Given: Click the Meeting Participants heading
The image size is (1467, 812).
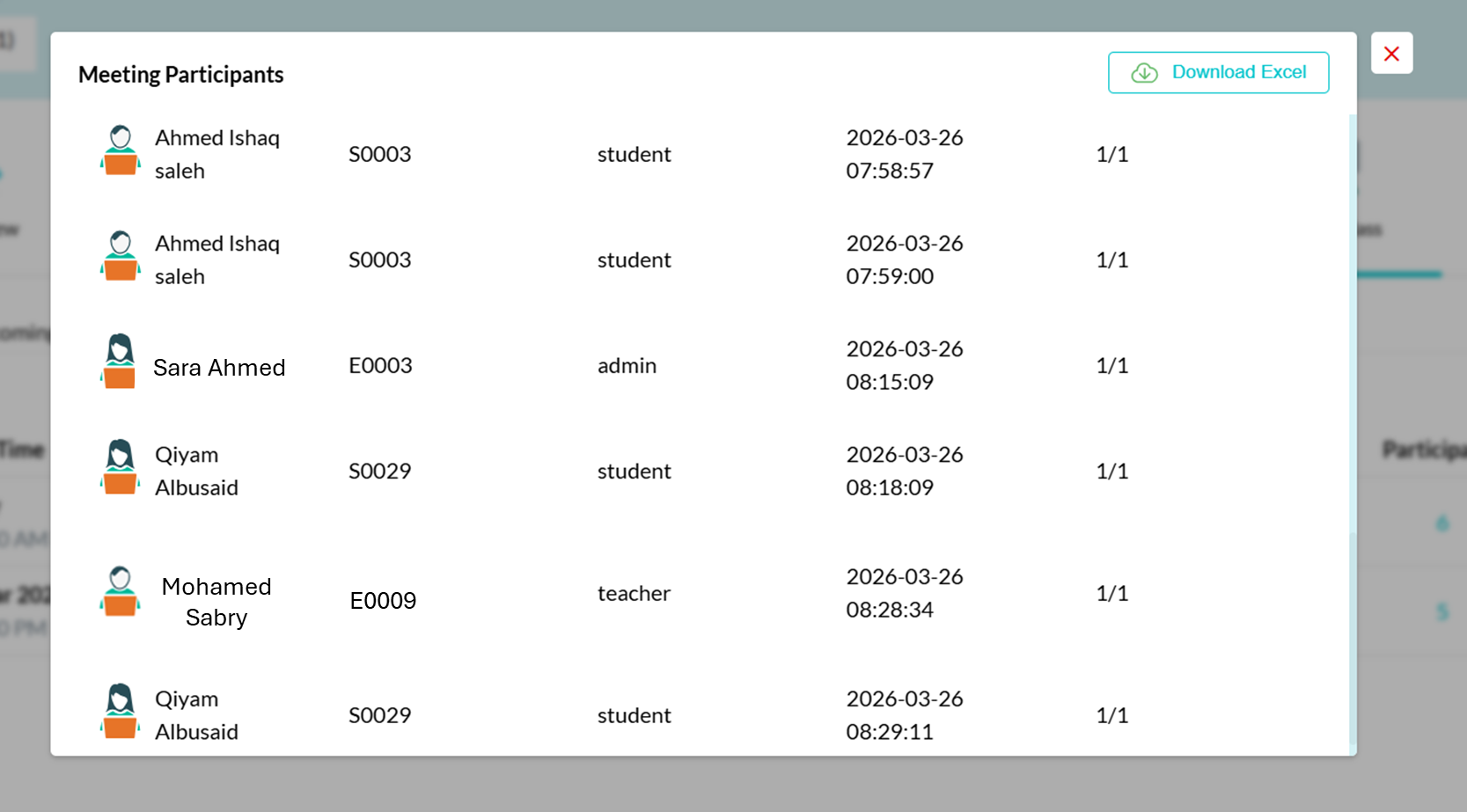Looking at the screenshot, I should pos(181,75).
